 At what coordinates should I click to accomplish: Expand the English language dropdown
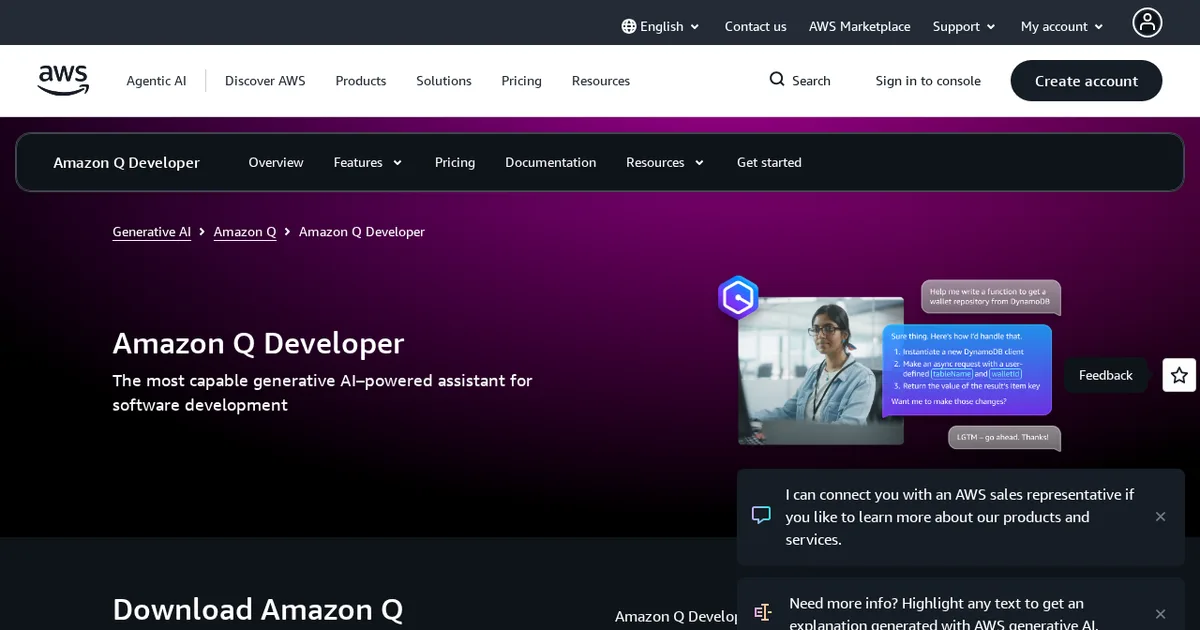(x=660, y=26)
